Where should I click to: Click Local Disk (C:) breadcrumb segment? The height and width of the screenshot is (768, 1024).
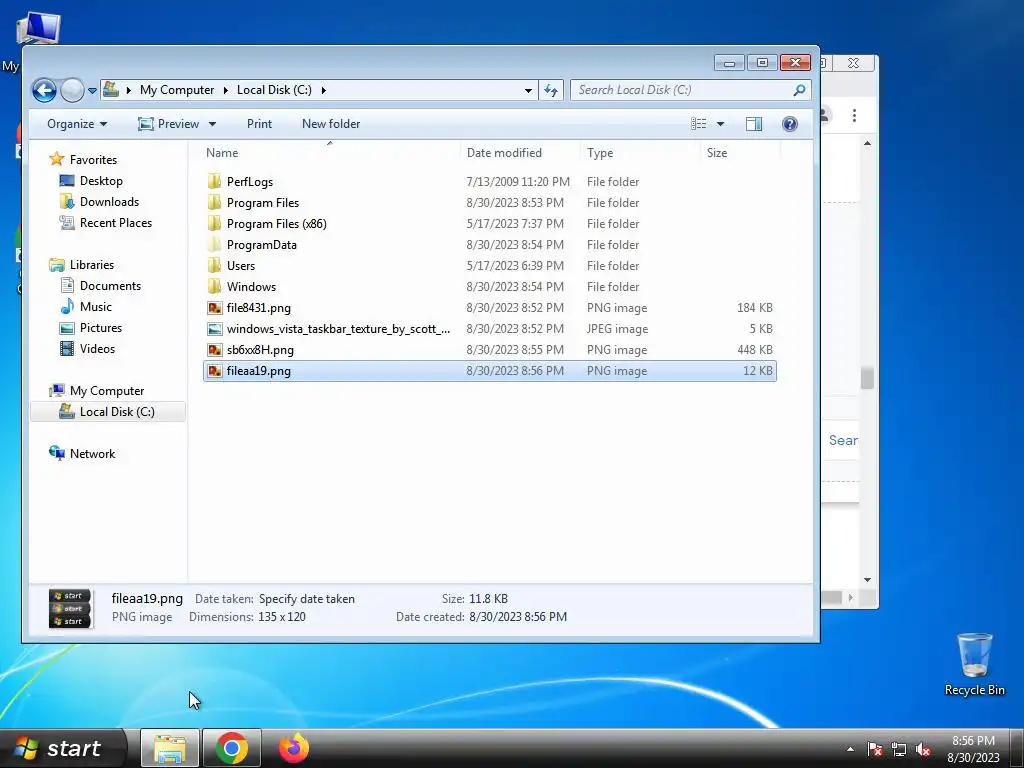tap(274, 90)
